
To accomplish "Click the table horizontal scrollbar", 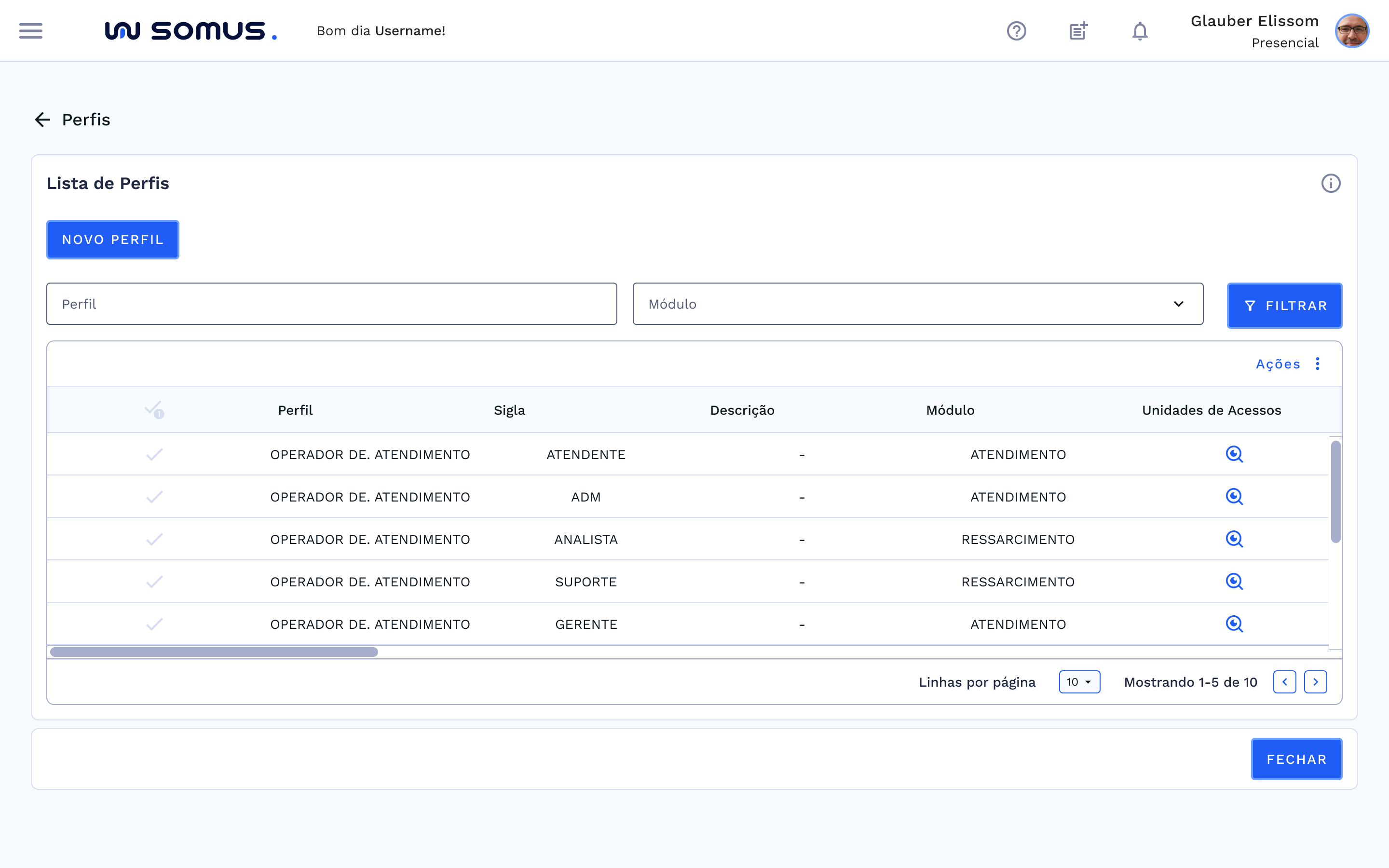I will pos(214,651).
